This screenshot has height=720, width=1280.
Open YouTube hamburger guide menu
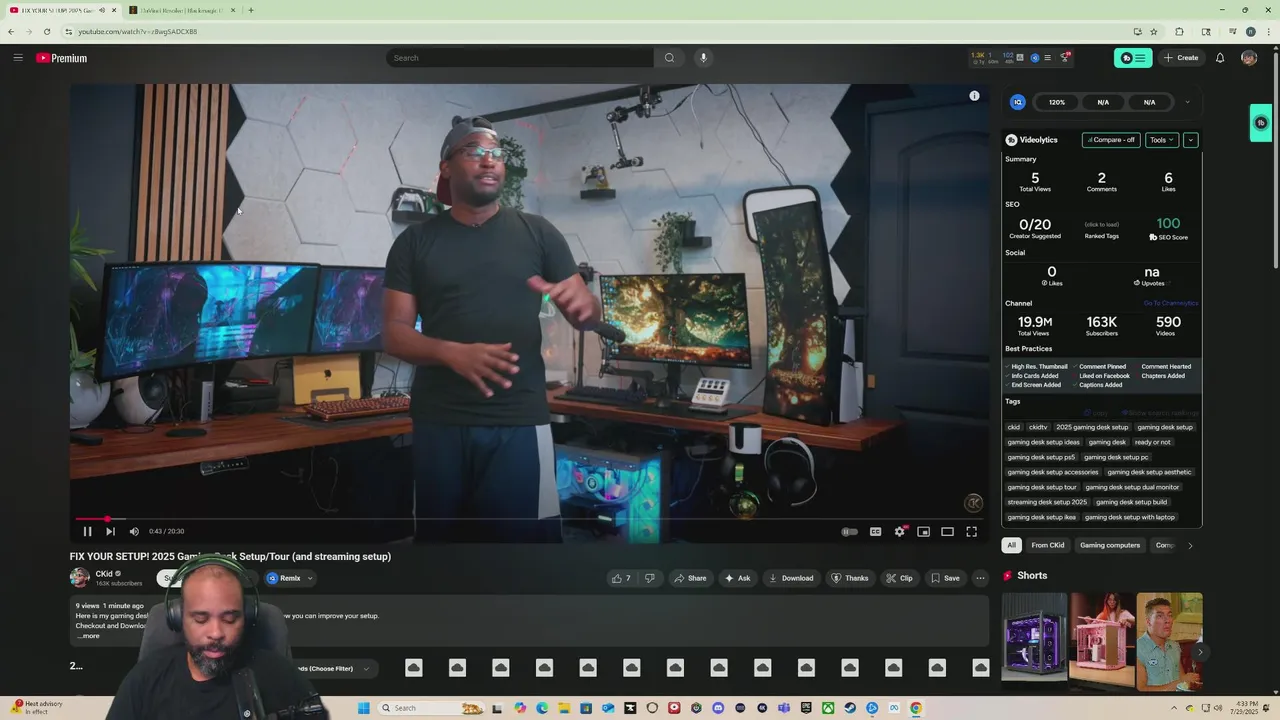[x=18, y=58]
